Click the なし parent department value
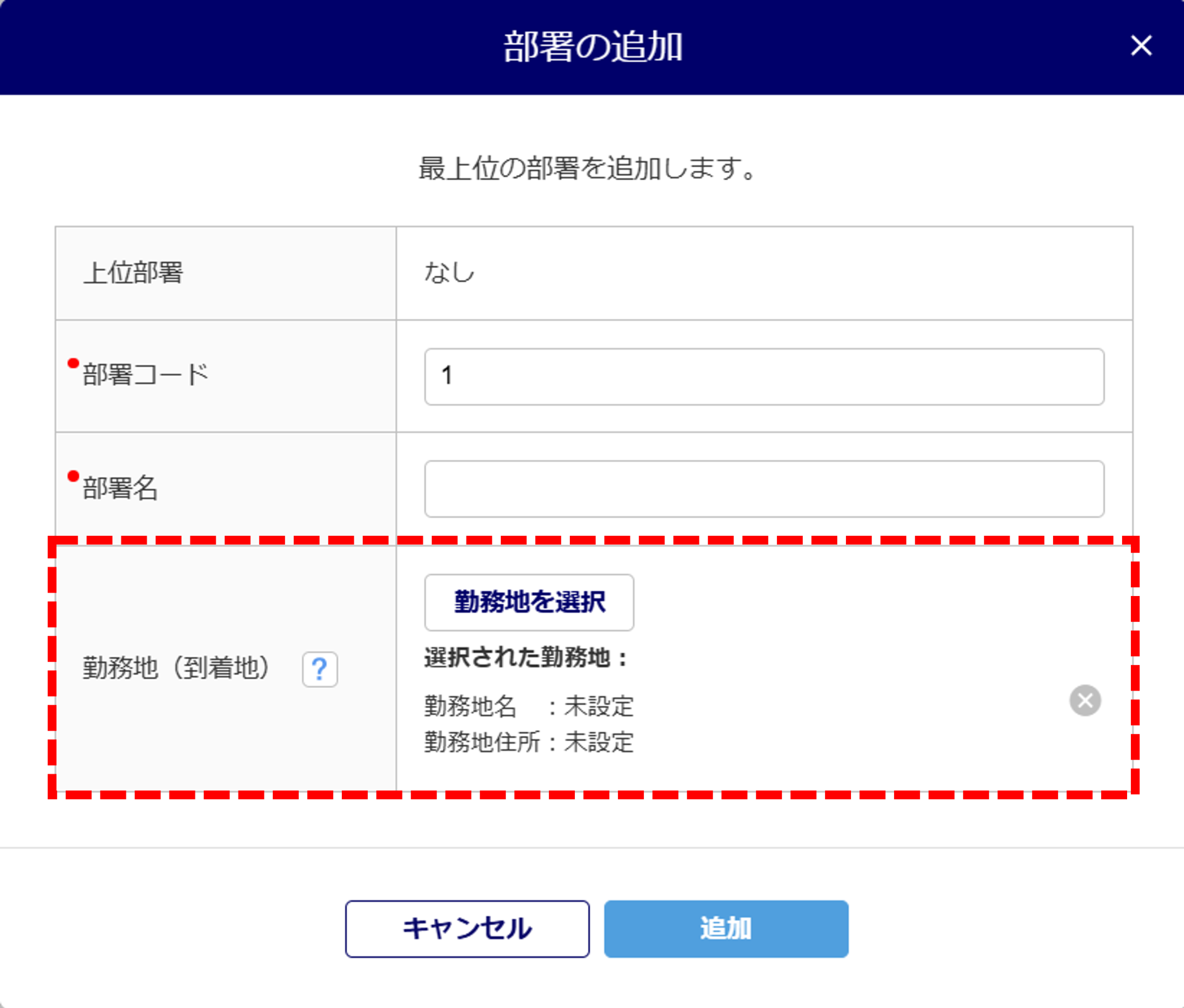Image resolution: width=1184 pixels, height=1008 pixels. 449,272
